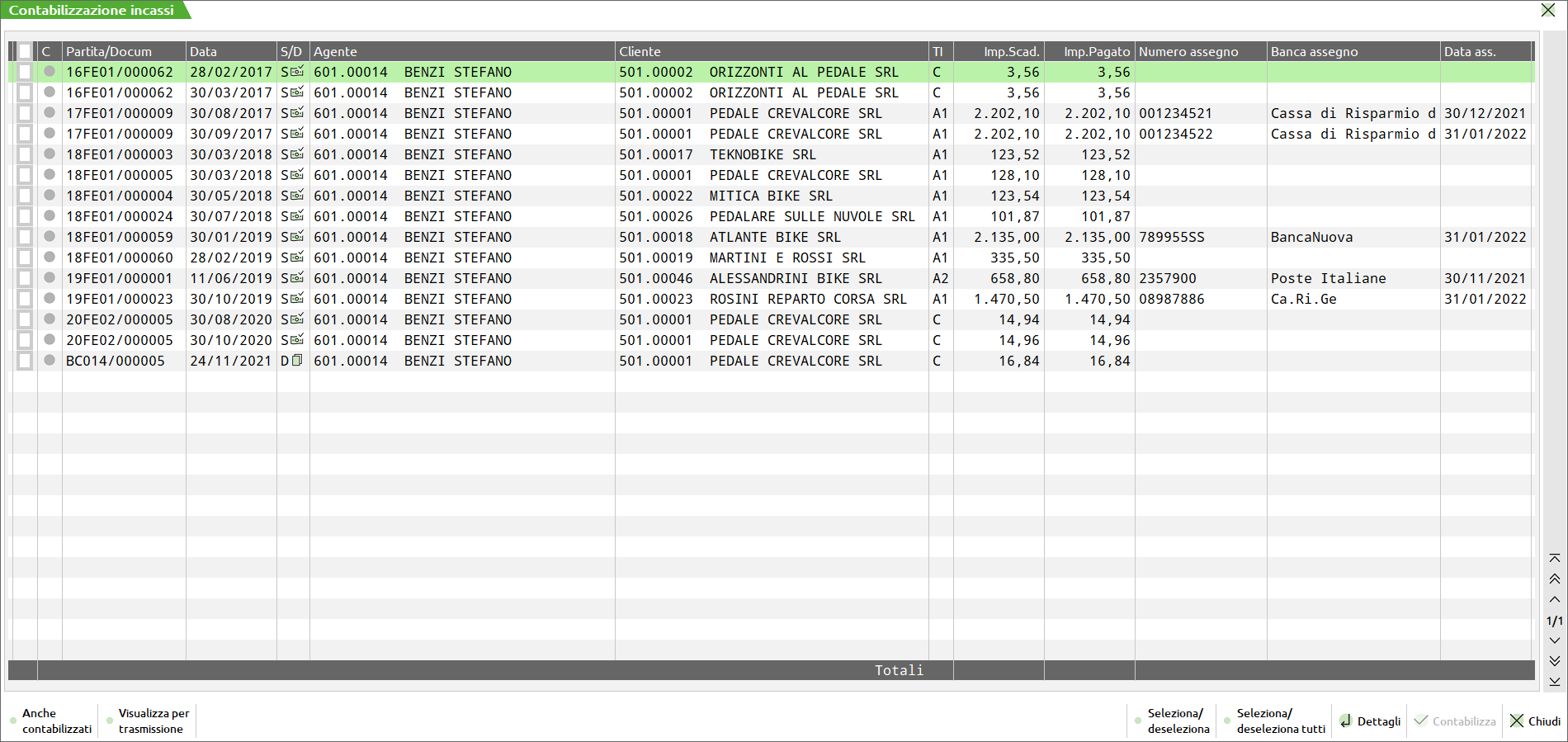This screenshot has height=742, width=1568.
Task: Tick the checkbox for row 19FE01/000001
Action: (25, 278)
